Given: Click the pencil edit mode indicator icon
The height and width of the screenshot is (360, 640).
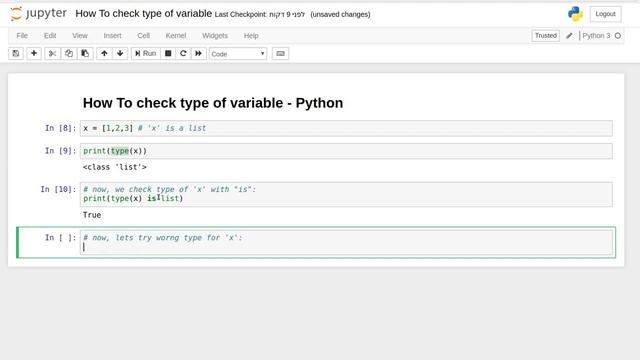Looking at the screenshot, I should 569,36.
